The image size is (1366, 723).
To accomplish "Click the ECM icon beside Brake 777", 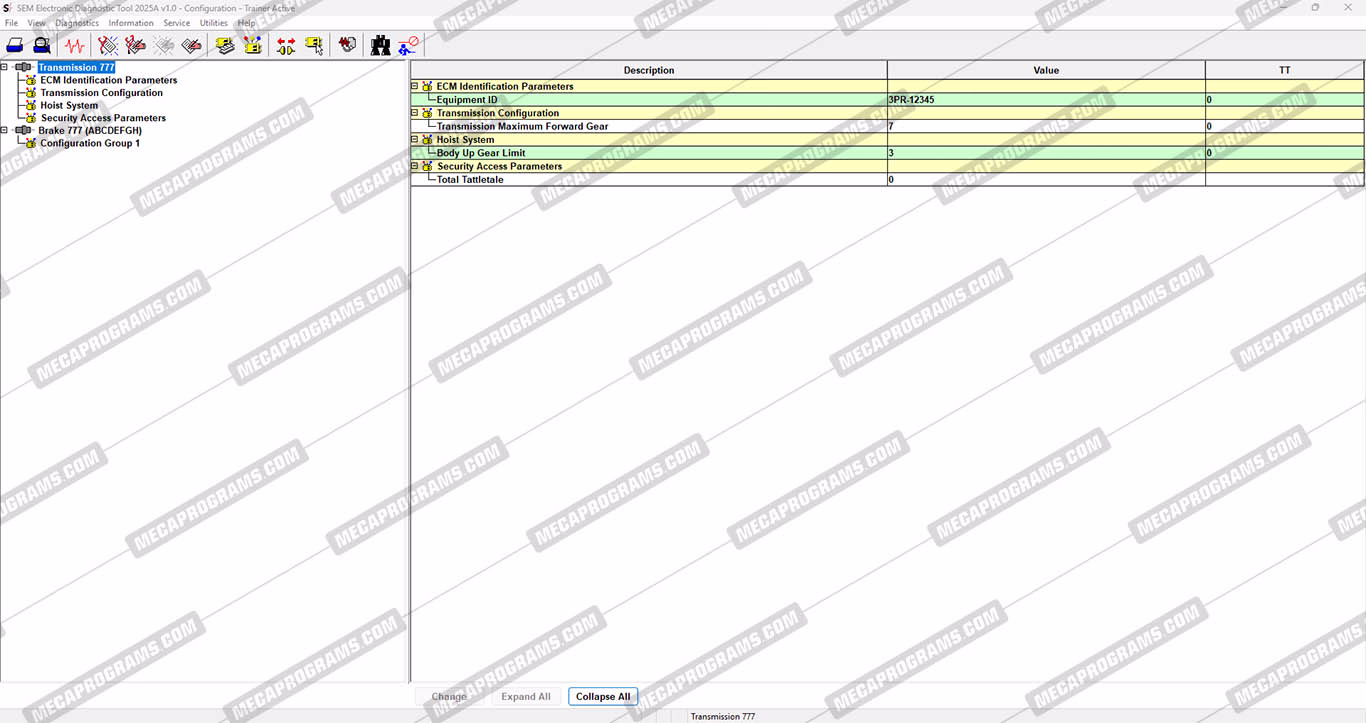I will (x=23, y=130).
